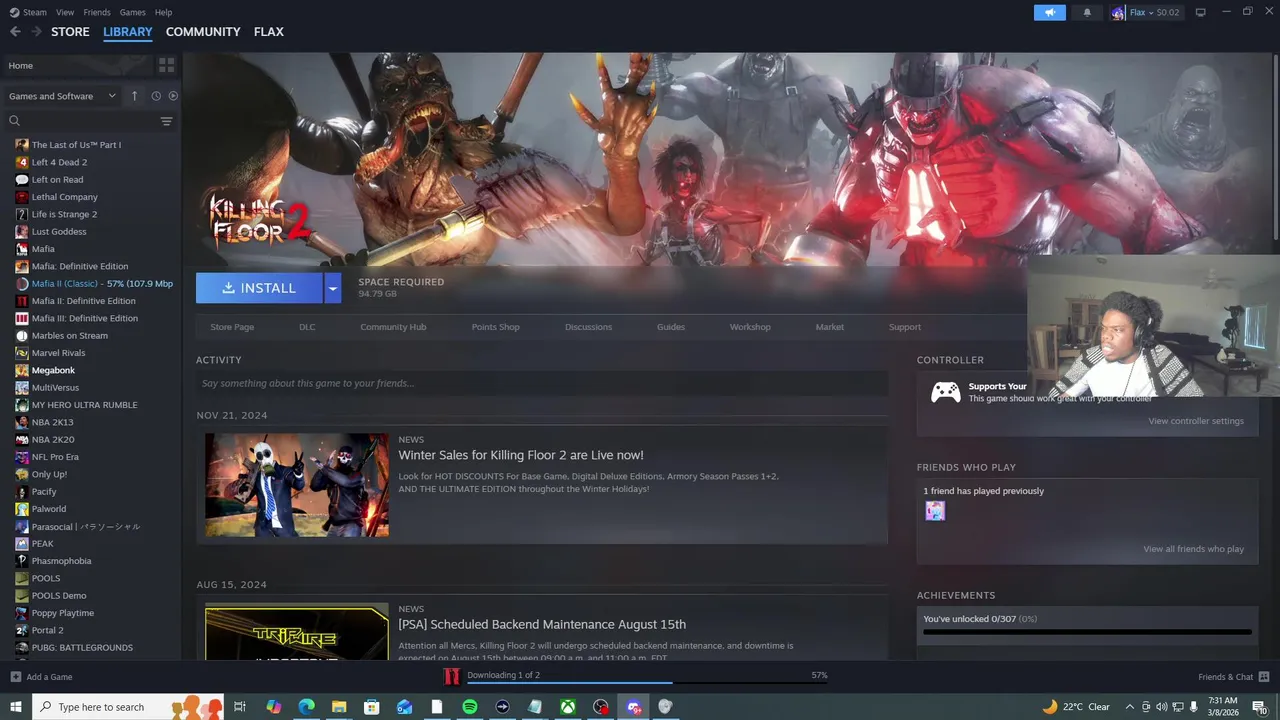Image resolution: width=1280 pixels, height=720 pixels.
Task: Open the notifications bell
Action: [x=1087, y=13]
